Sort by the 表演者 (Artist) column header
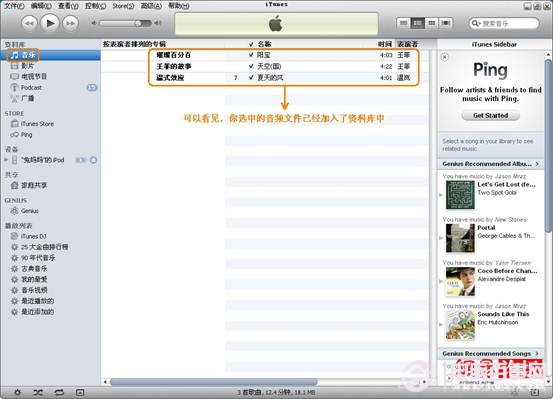This screenshot has height=399, width=553. pos(408,44)
